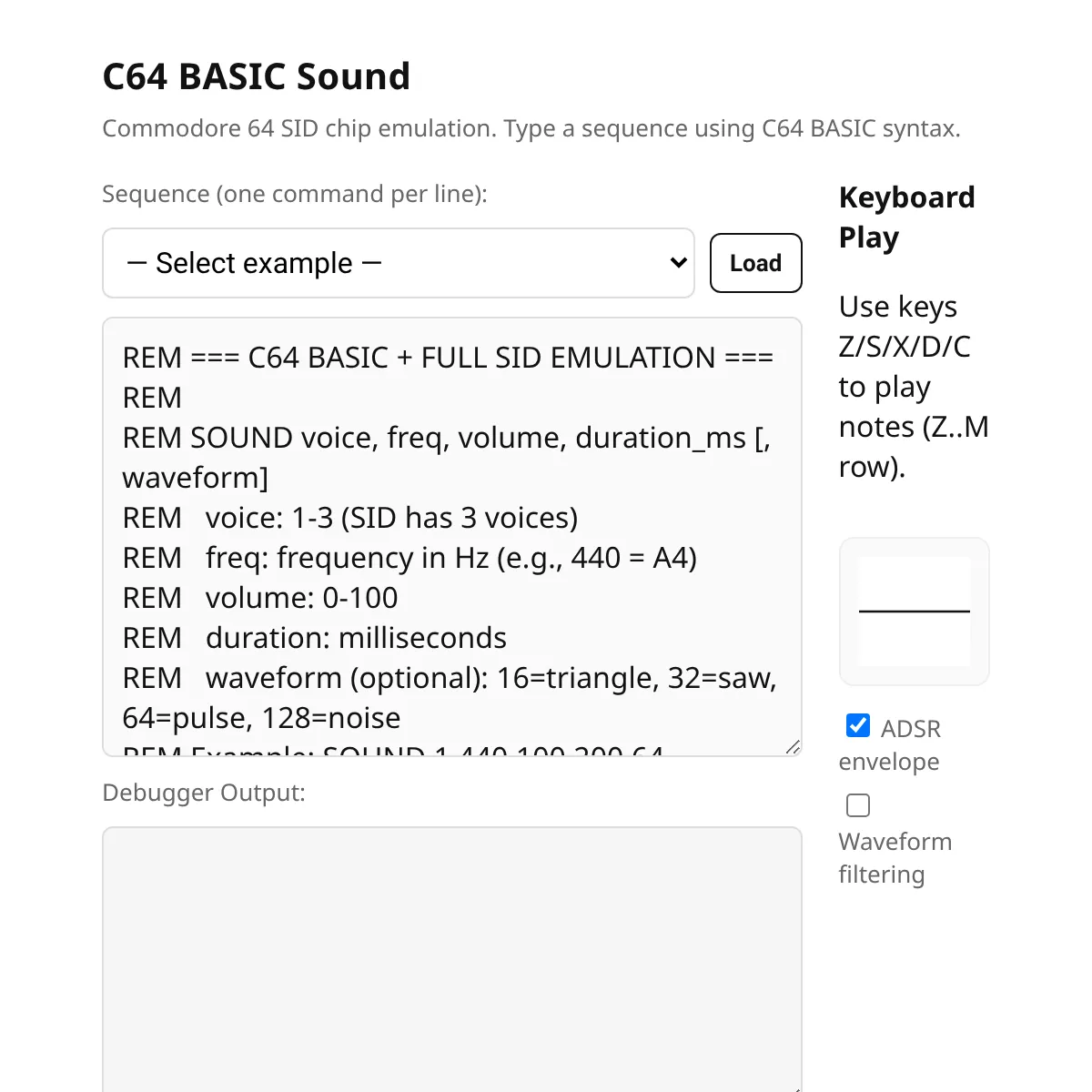The image size is (1092, 1092).
Task: Click the Keyboard Play heading
Action: [907, 217]
